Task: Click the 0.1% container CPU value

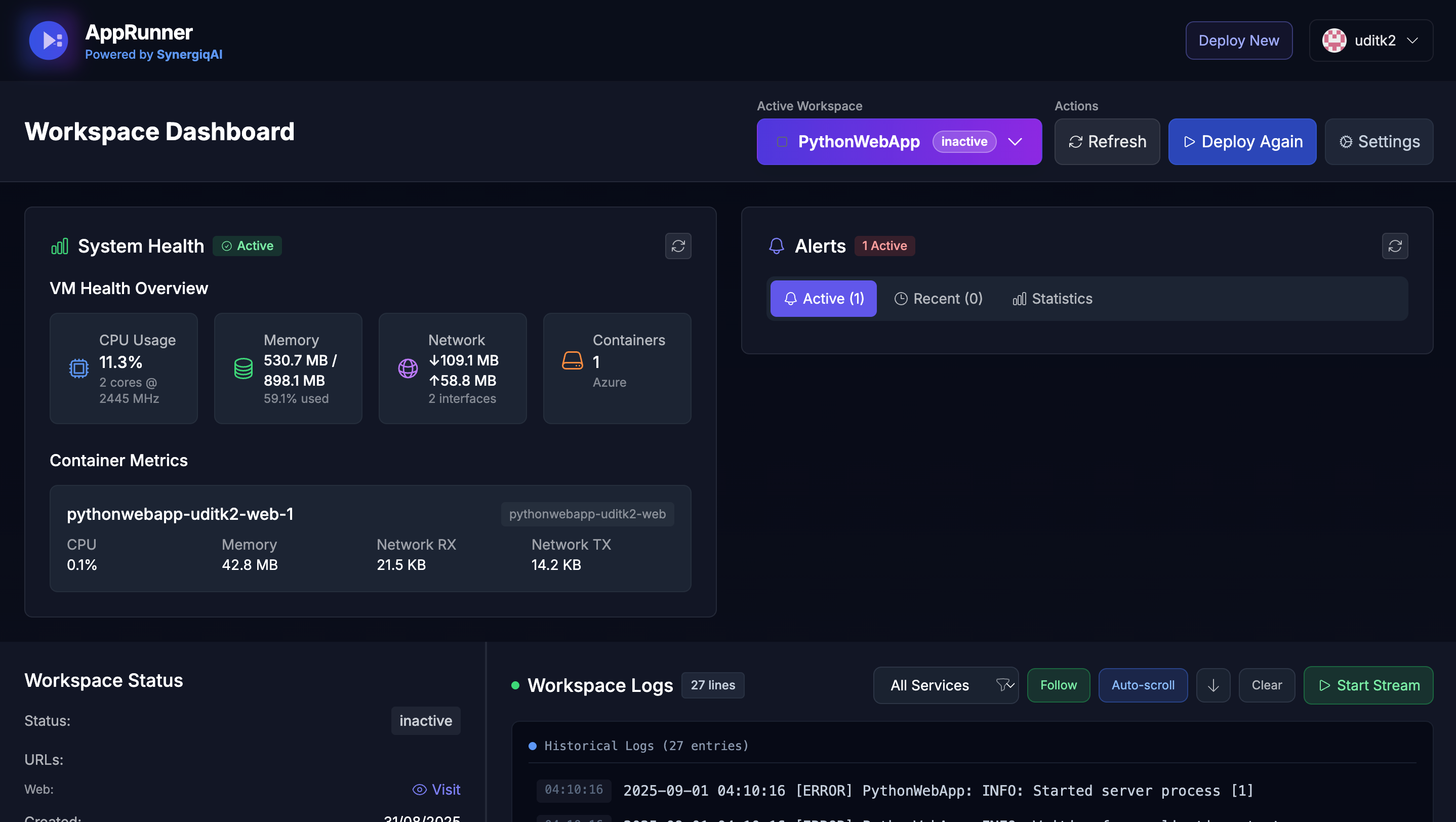Action: click(x=82, y=565)
